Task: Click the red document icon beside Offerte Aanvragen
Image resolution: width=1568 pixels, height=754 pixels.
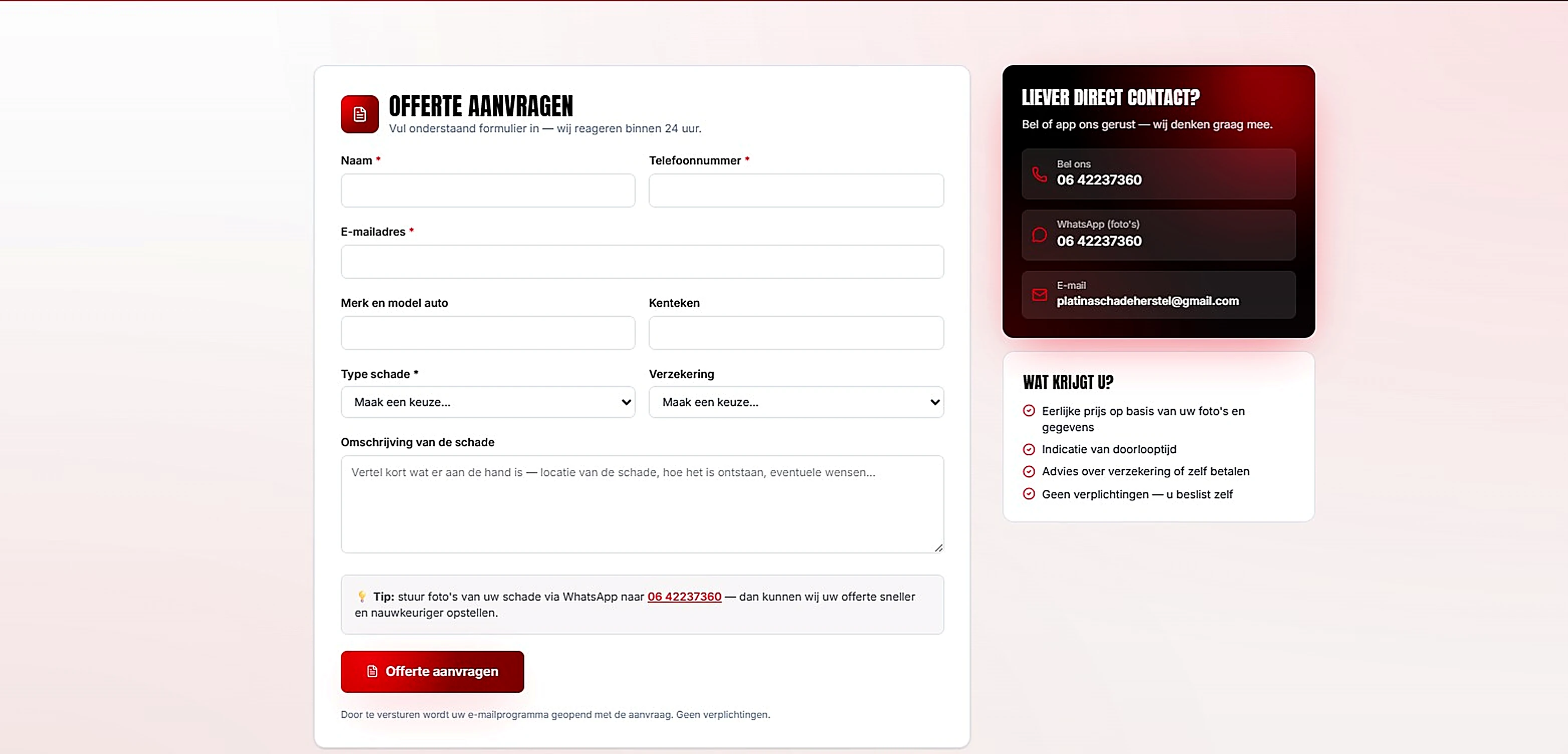Action: (x=359, y=114)
